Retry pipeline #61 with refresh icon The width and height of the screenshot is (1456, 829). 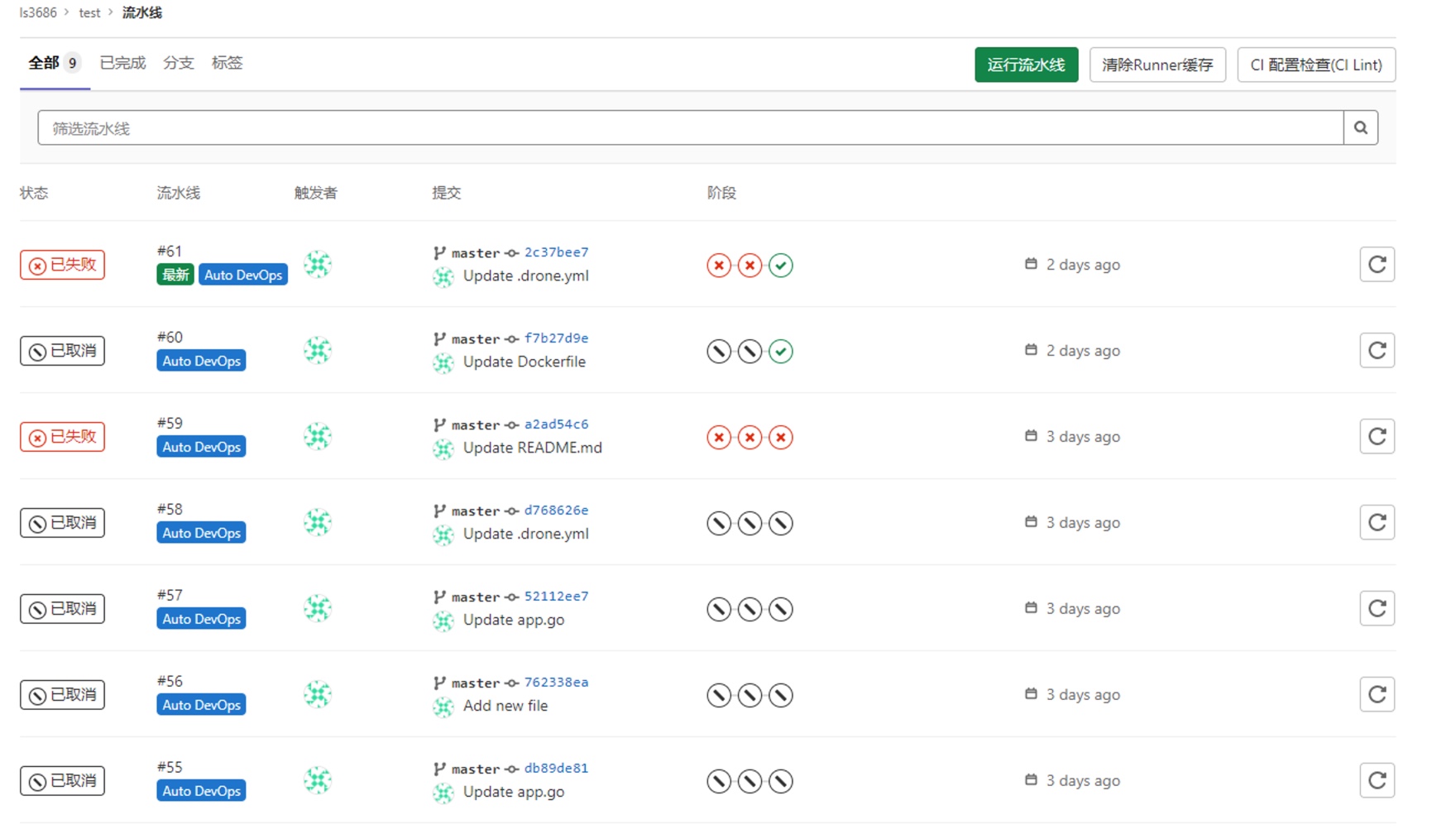[1377, 265]
